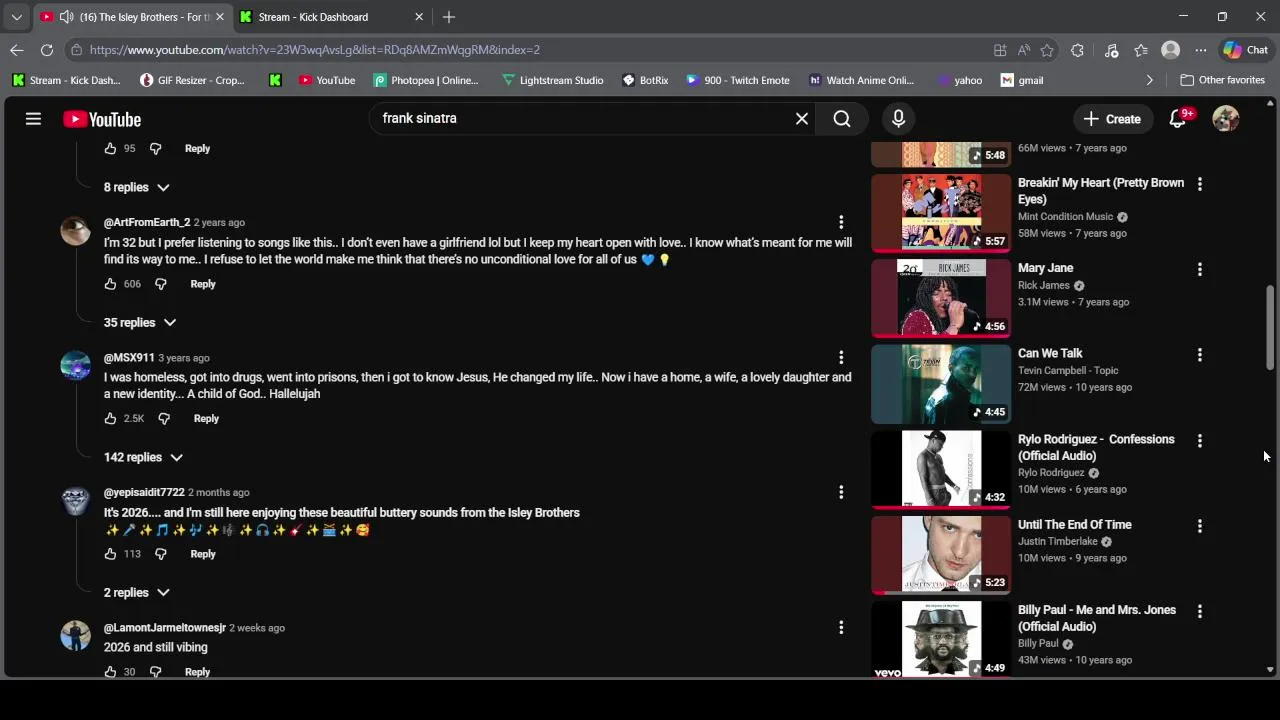Screen dimensions: 1280x720
Task: Open a new browser tab
Action: coord(449,17)
